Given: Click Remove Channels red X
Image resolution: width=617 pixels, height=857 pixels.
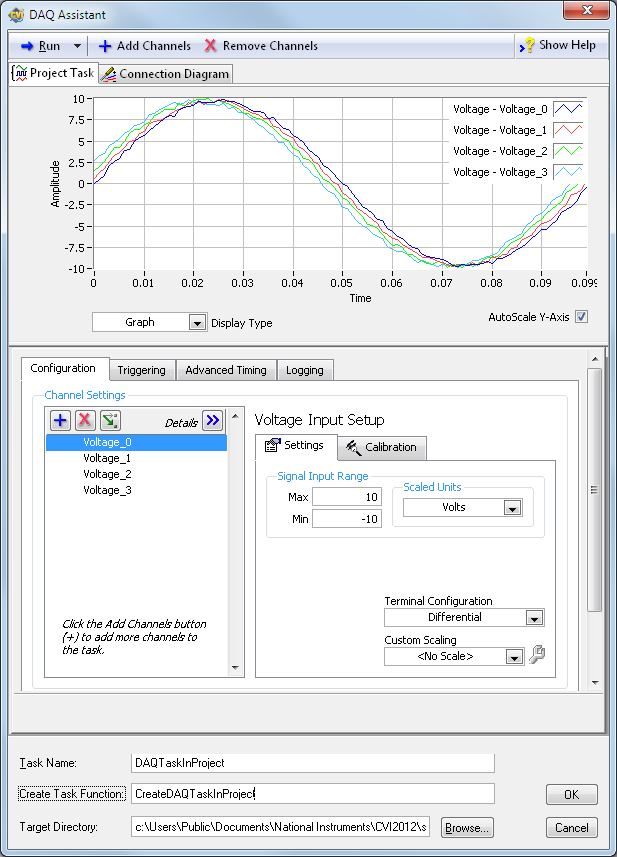Looking at the screenshot, I should tap(211, 46).
